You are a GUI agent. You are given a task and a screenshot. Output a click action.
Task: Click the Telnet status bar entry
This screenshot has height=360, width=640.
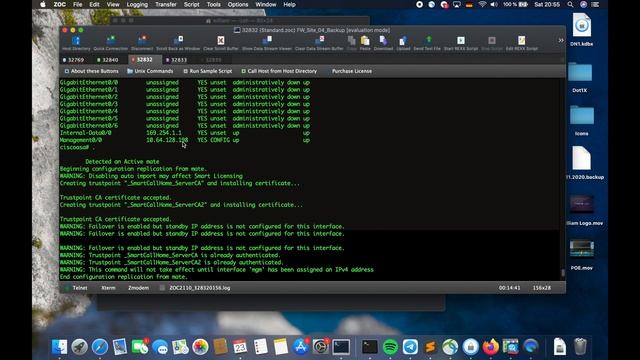pyautogui.click(x=80, y=288)
